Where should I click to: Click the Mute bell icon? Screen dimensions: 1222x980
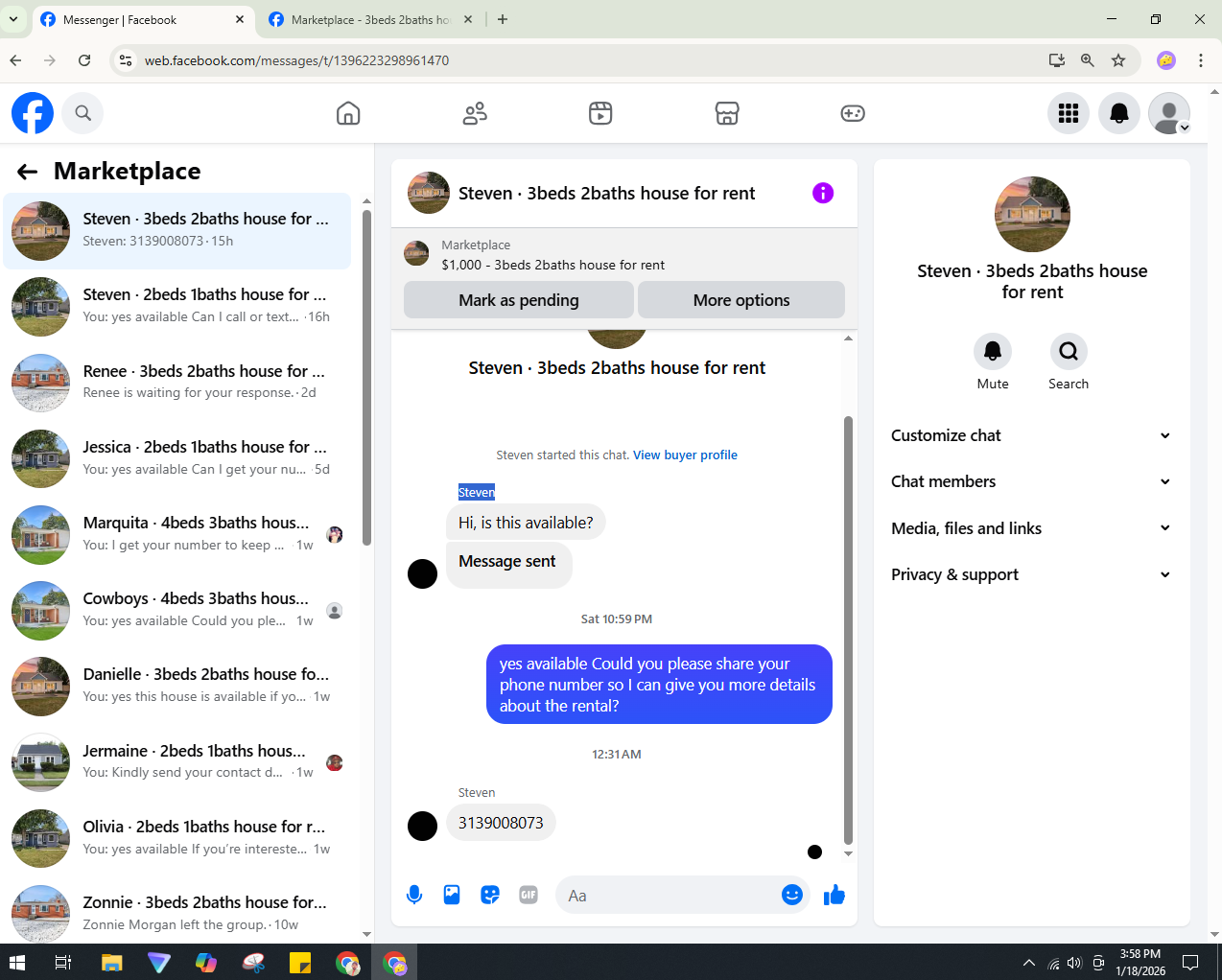coord(993,352)
